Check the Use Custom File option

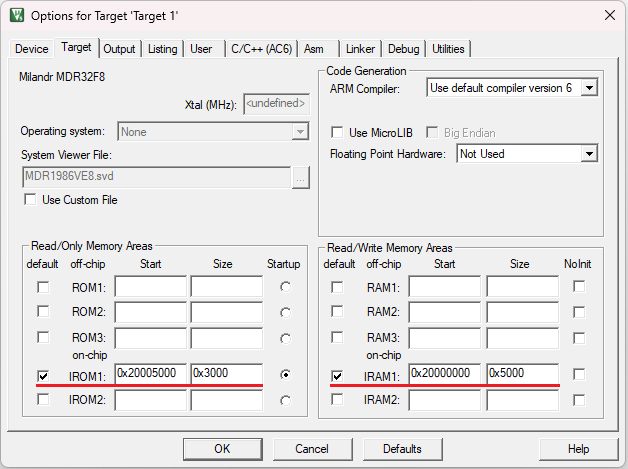30,200
